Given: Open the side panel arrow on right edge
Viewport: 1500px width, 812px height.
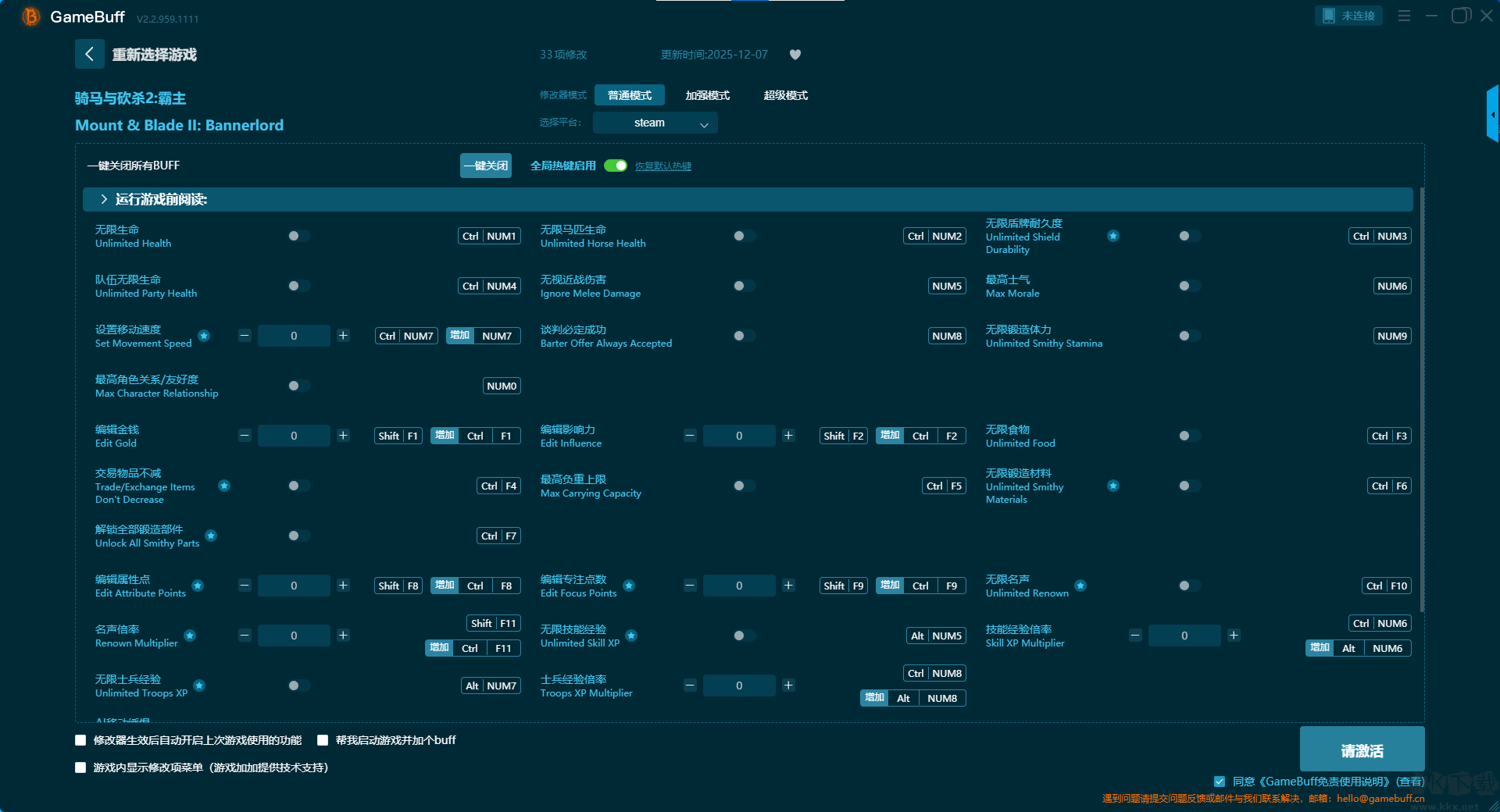Looking at the screenshot, I should pyautogui.click(x=1492, y=115).
